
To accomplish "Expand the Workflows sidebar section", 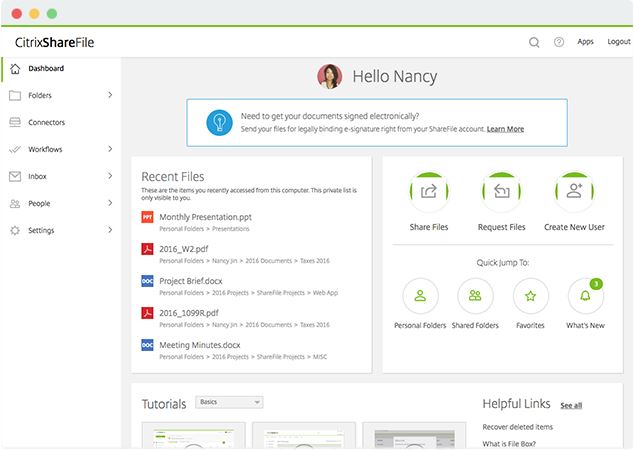I will coord(110,150).
